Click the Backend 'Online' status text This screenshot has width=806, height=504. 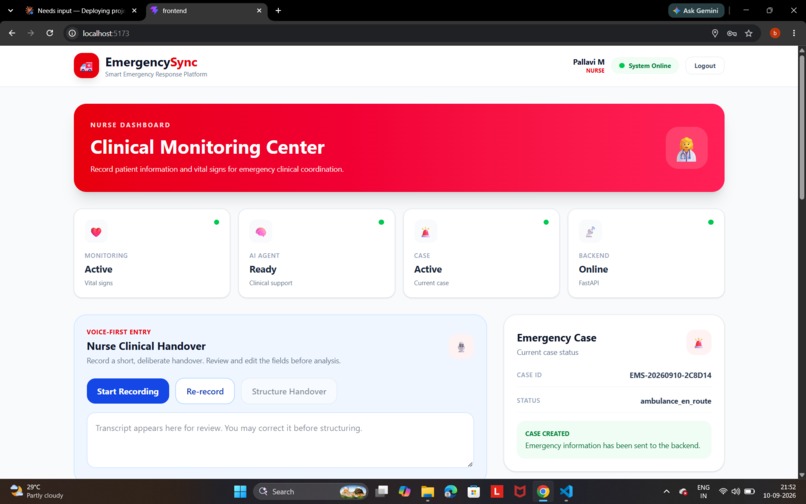(x=593, y=269)
